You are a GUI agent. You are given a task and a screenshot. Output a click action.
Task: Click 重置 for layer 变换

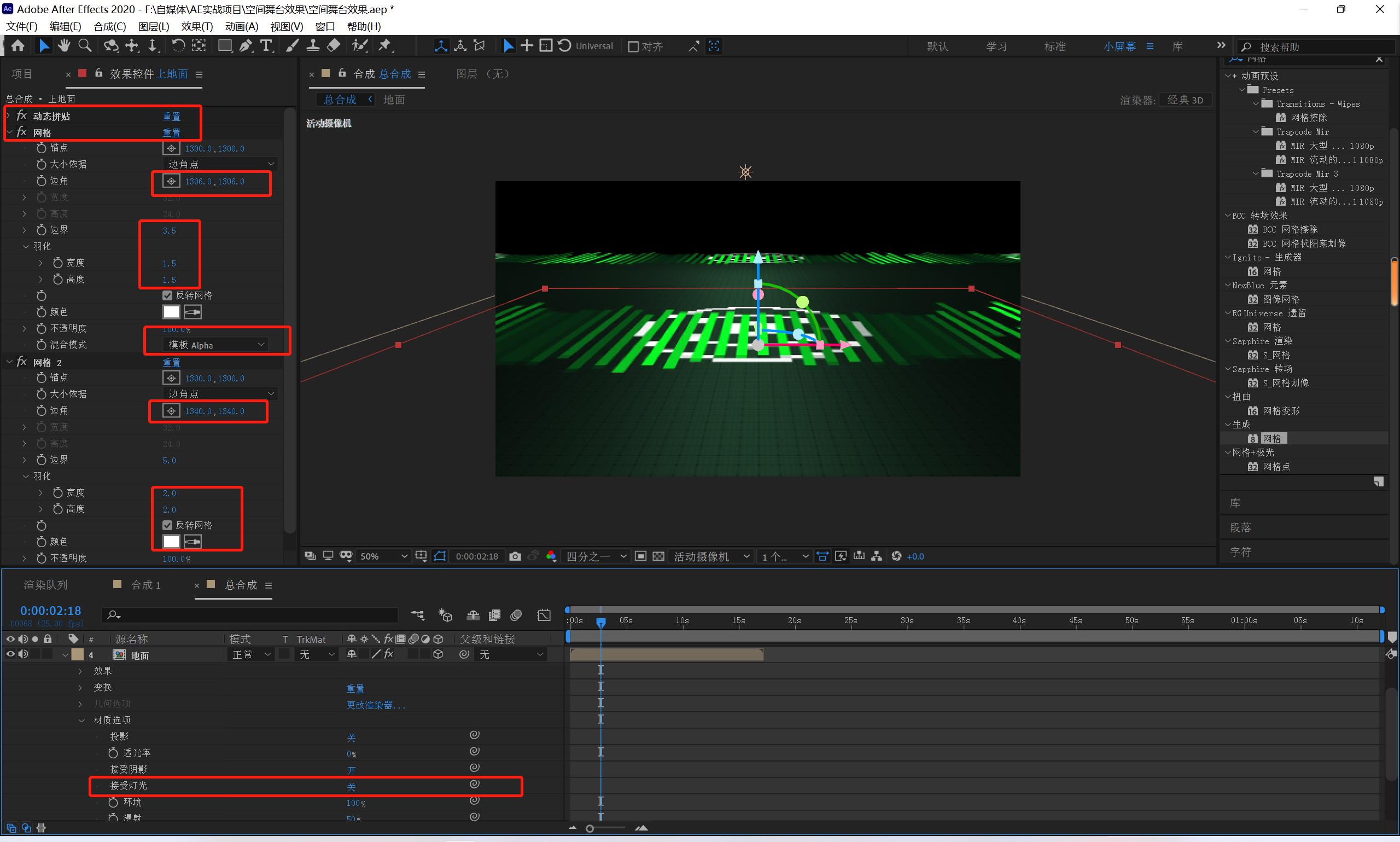click(355, 689)
